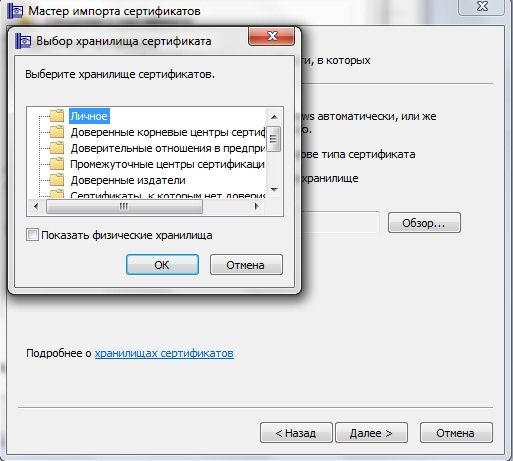513x461 pixels.
Task: Click the folder icon next to Личное
Action: pyautogui.click(x=57, y=116)
